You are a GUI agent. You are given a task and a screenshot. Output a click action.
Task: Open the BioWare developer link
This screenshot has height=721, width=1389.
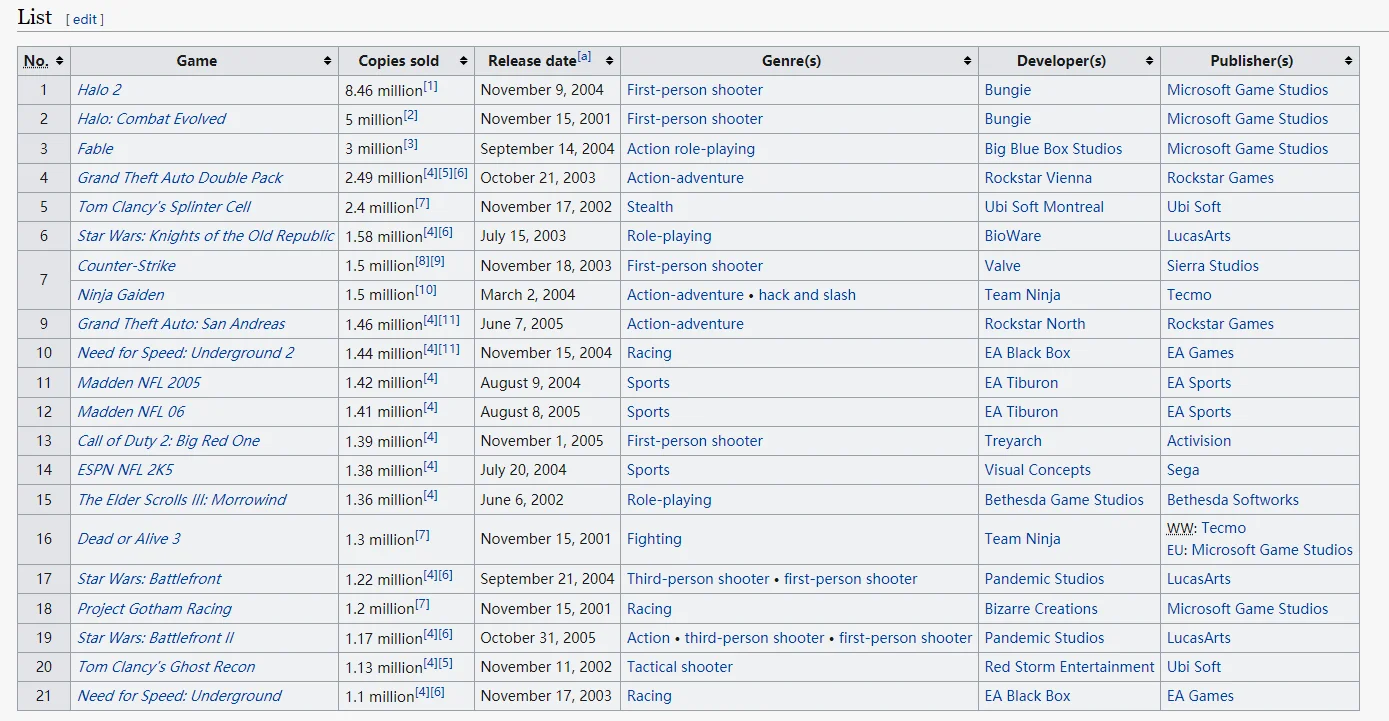click(x=1013, y=236)
